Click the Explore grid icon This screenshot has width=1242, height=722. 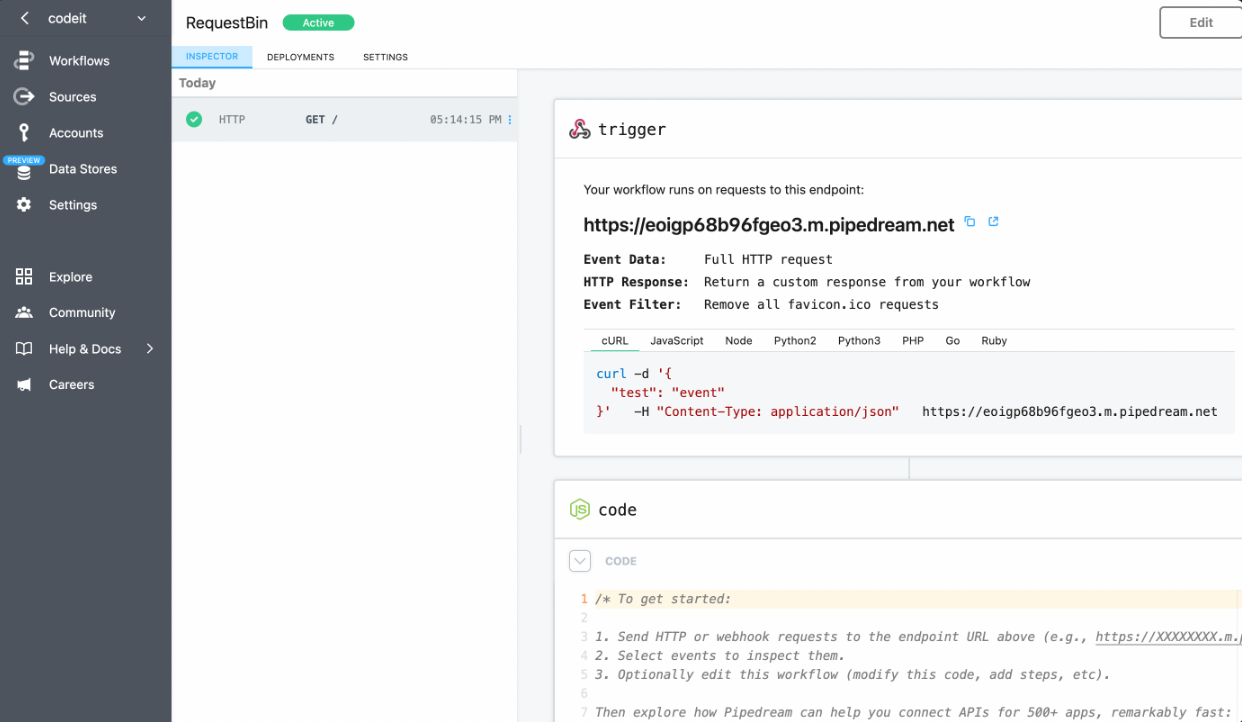pos(24,277)
